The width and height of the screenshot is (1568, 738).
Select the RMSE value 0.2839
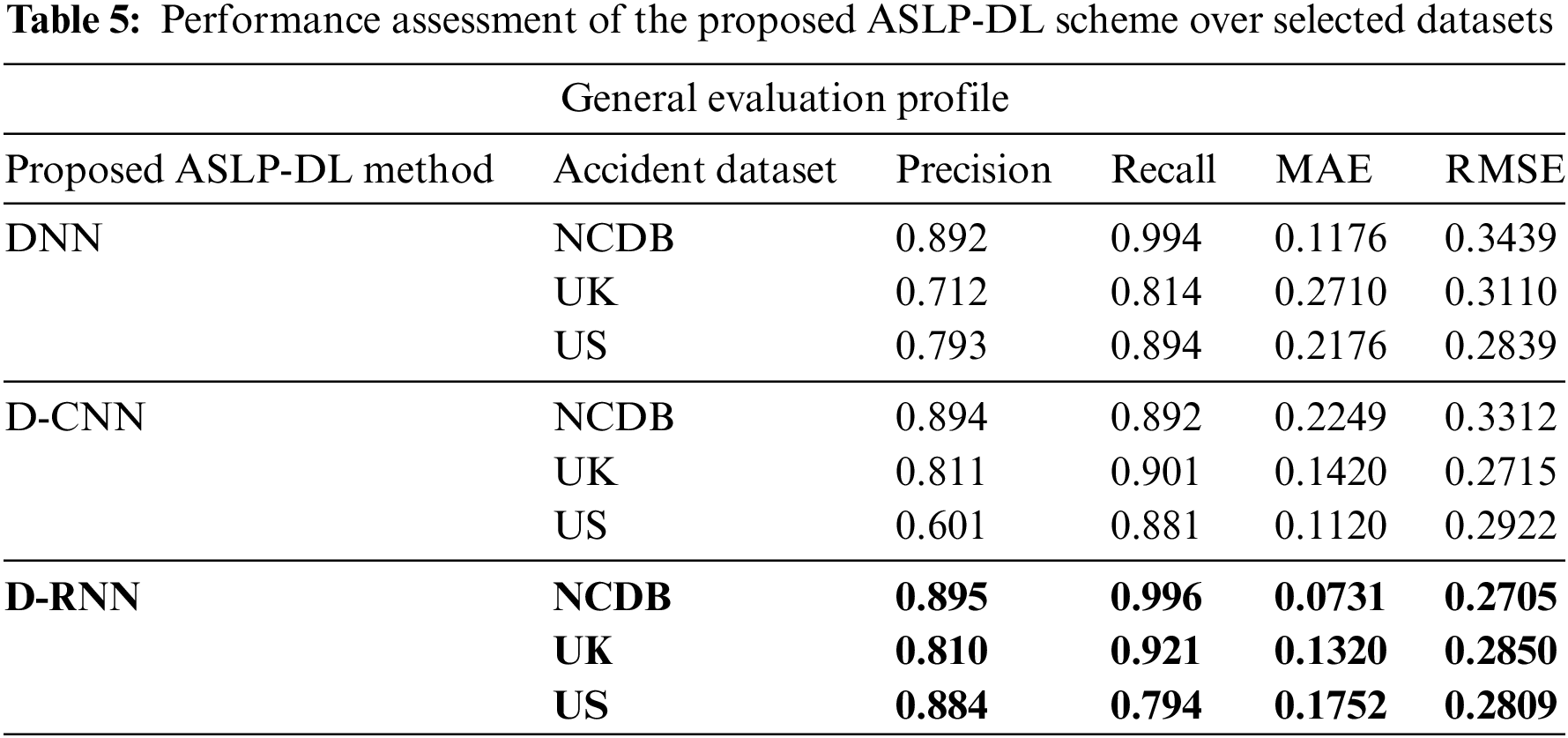[x=1500, y=345]
